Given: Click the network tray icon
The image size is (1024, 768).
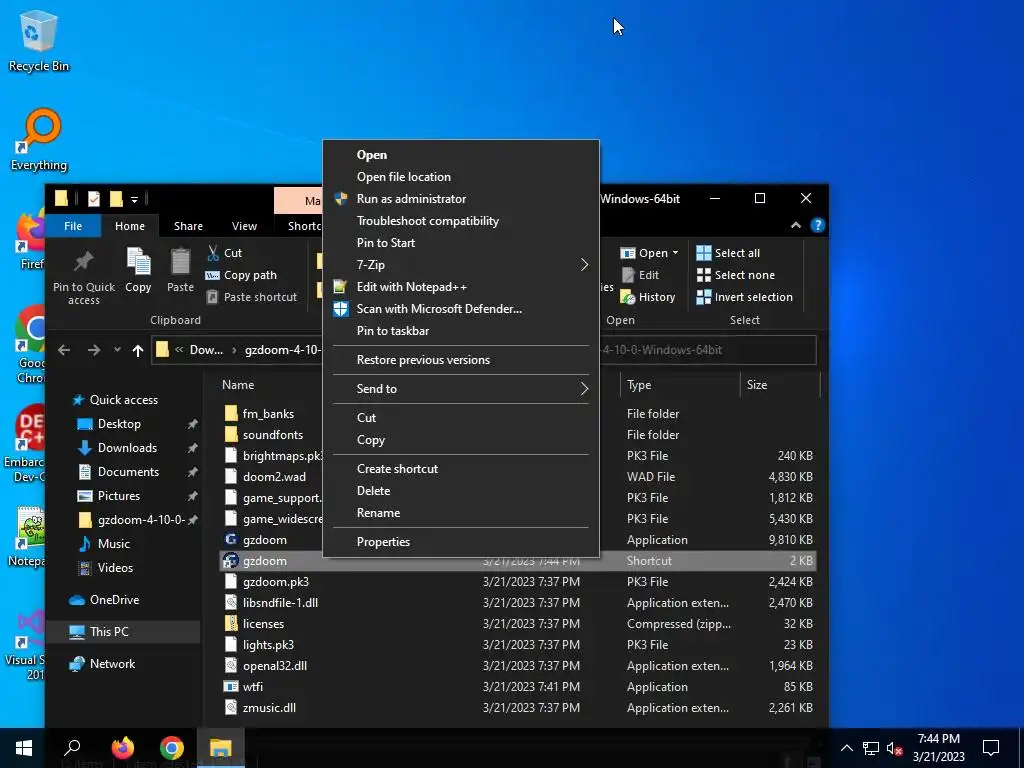Looking at the screenshot, I should (x=871, y=748).
